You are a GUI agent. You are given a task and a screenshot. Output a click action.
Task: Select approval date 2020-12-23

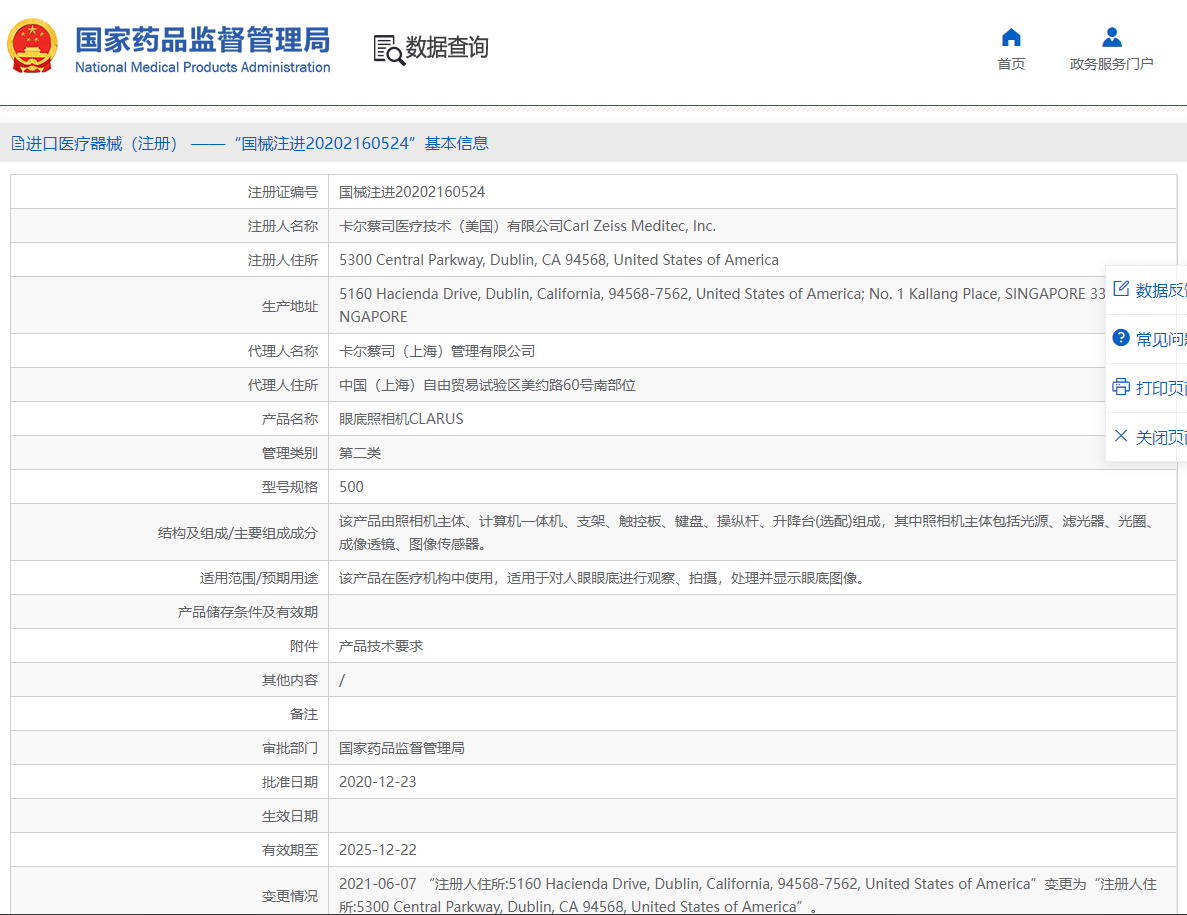click(378, 782)
